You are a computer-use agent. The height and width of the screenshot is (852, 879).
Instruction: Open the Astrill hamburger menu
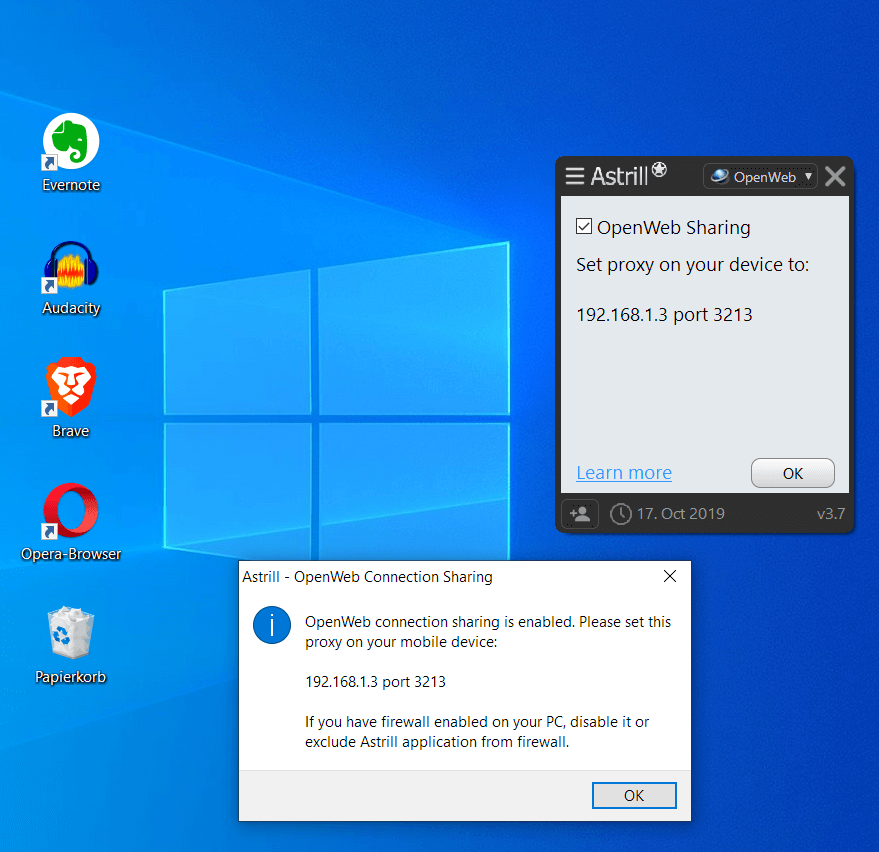pyautogui.click(x=575, y=176)
